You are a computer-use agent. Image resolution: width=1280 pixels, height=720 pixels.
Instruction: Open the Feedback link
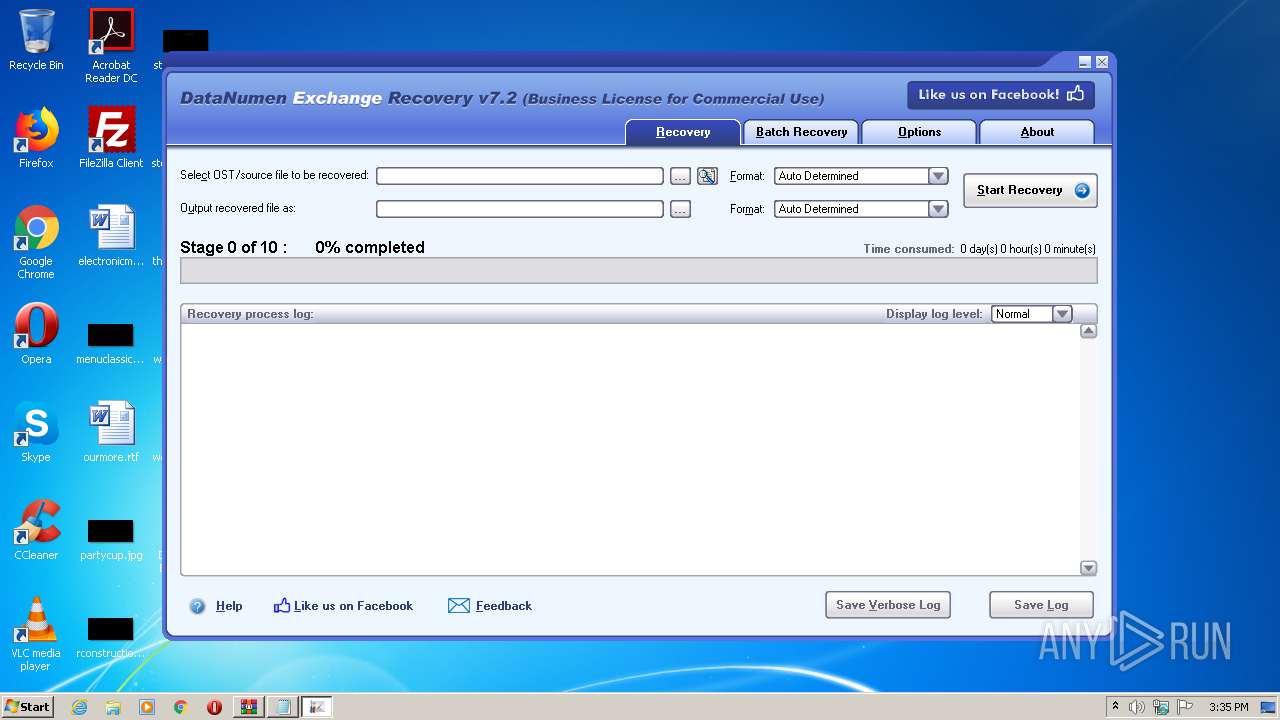(504, 606)
